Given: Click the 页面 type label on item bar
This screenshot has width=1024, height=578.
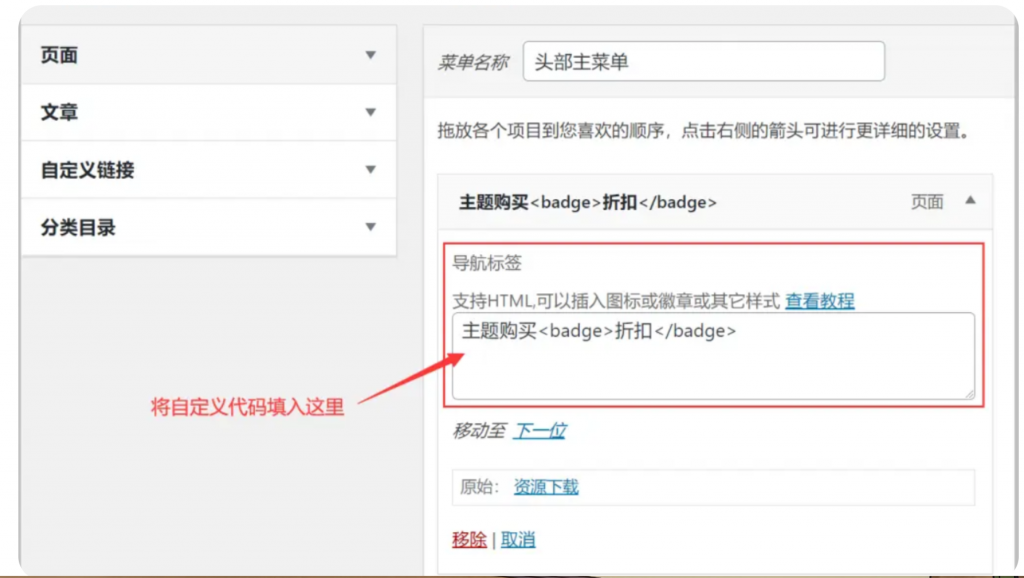Looking at the screenshot, I should (x=927, y=202).
